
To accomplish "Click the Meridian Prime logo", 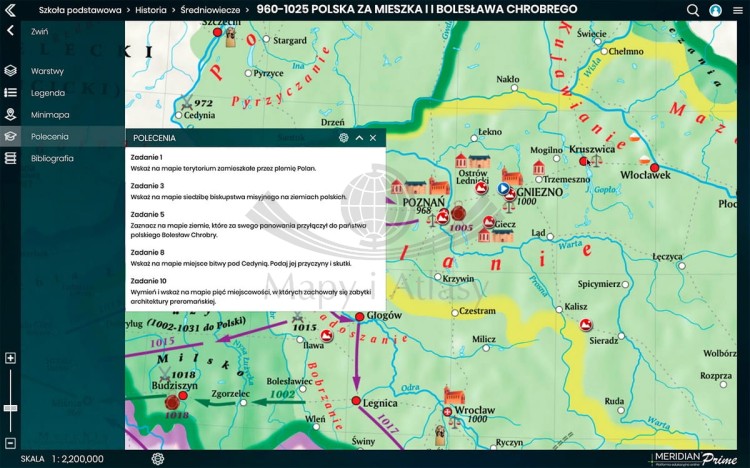I will click(x=695, y=458).
